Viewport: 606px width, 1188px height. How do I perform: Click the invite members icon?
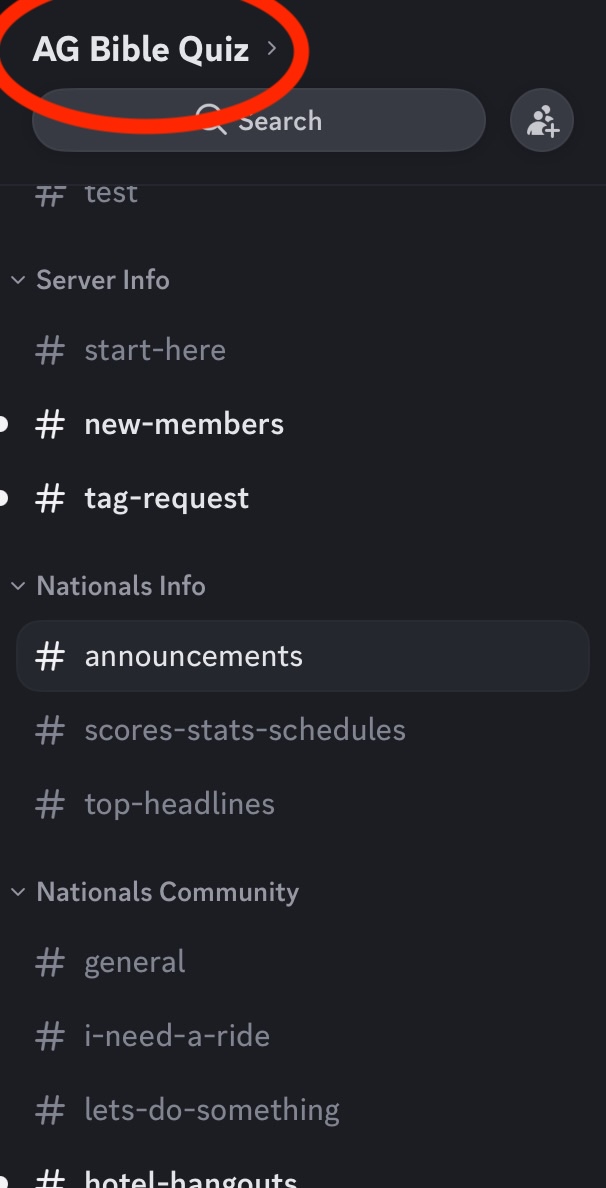tap(541, 122)
